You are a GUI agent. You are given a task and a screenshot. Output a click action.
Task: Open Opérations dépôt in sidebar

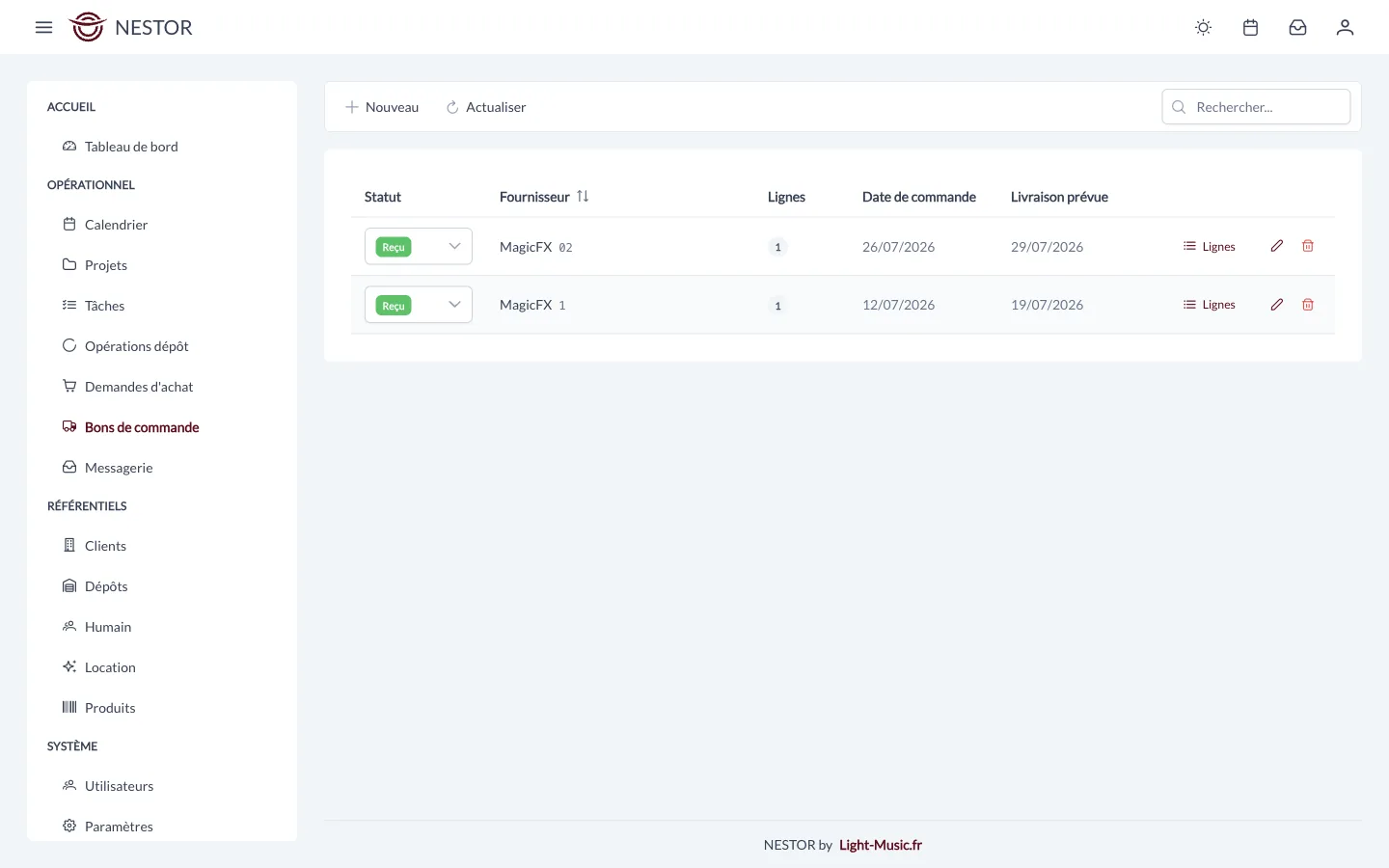click(136, 346)
